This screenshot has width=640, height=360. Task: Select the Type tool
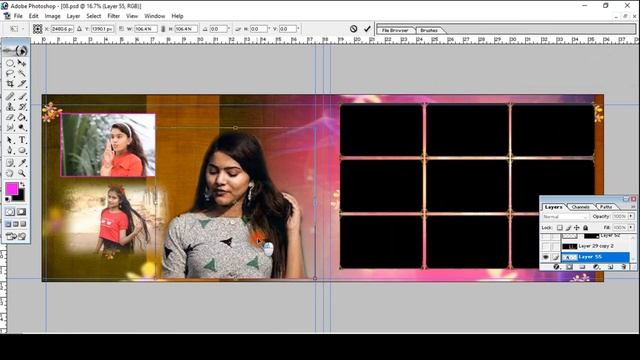(x=22, y=140)
